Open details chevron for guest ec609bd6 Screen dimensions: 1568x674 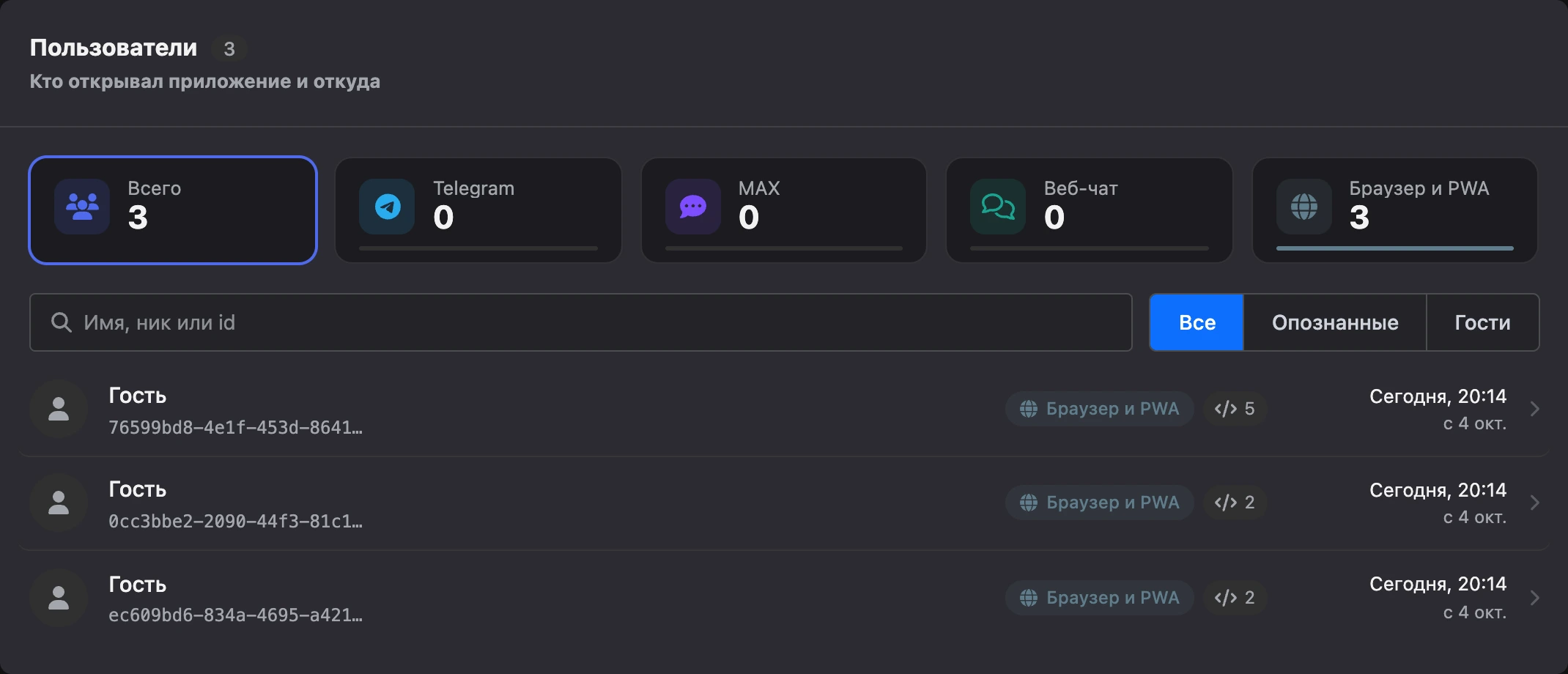pos(1535,598)
